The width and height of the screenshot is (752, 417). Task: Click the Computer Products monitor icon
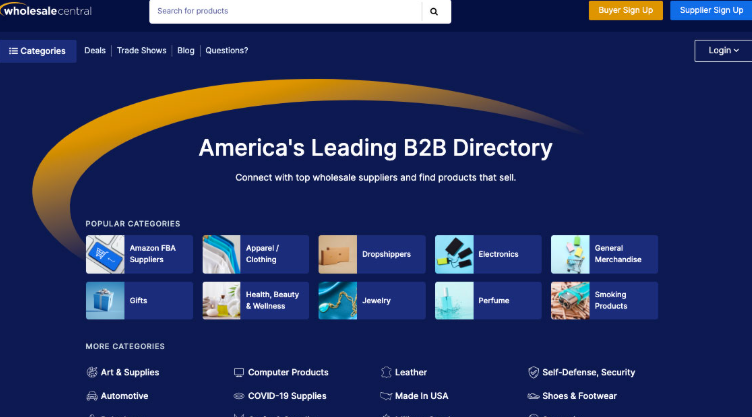point(239,372)
